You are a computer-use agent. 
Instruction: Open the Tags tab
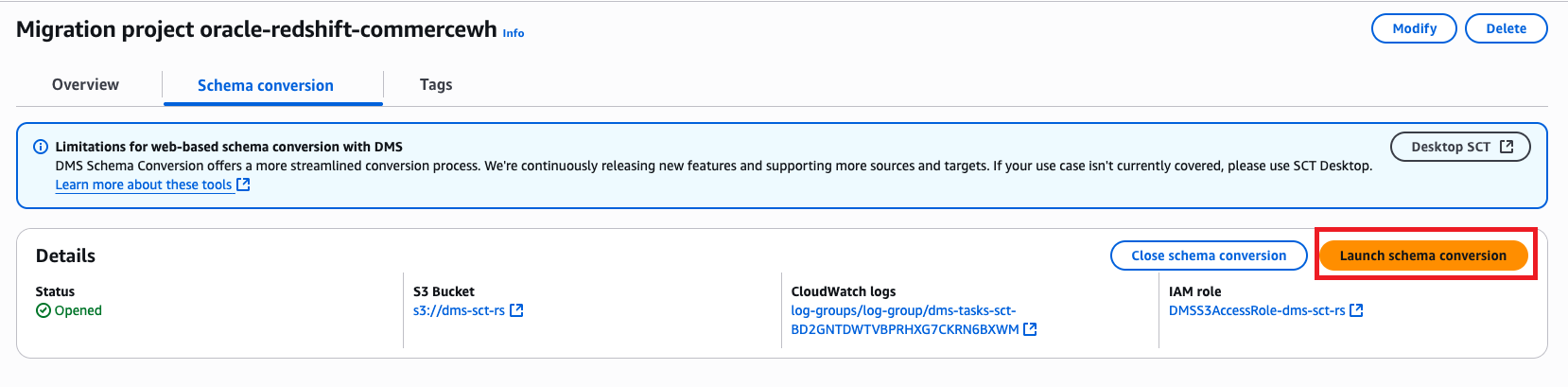pyautogui.click(x=436, y=85)
